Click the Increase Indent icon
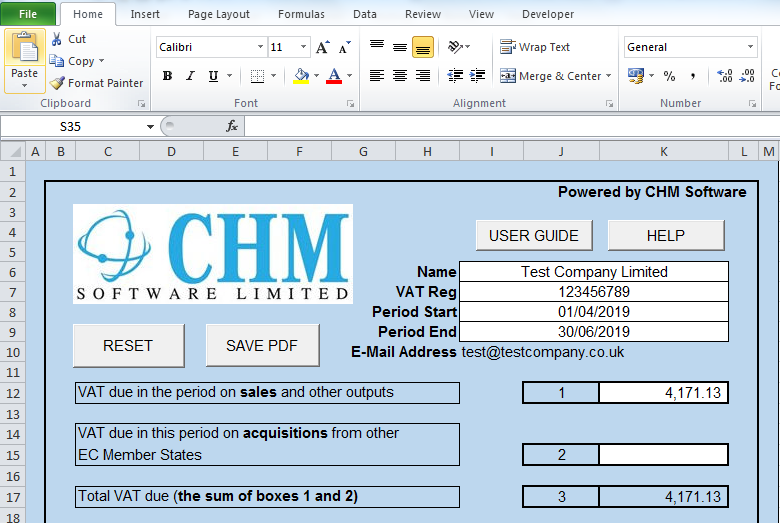This screenshot has width=780, height=523. [478, 76]
